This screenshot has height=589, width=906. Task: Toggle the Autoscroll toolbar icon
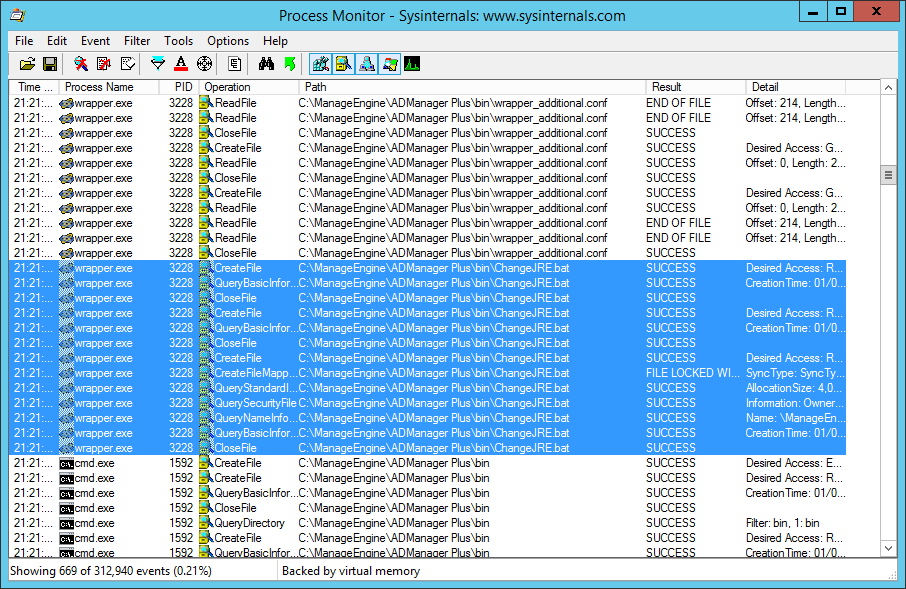point(104,64)
